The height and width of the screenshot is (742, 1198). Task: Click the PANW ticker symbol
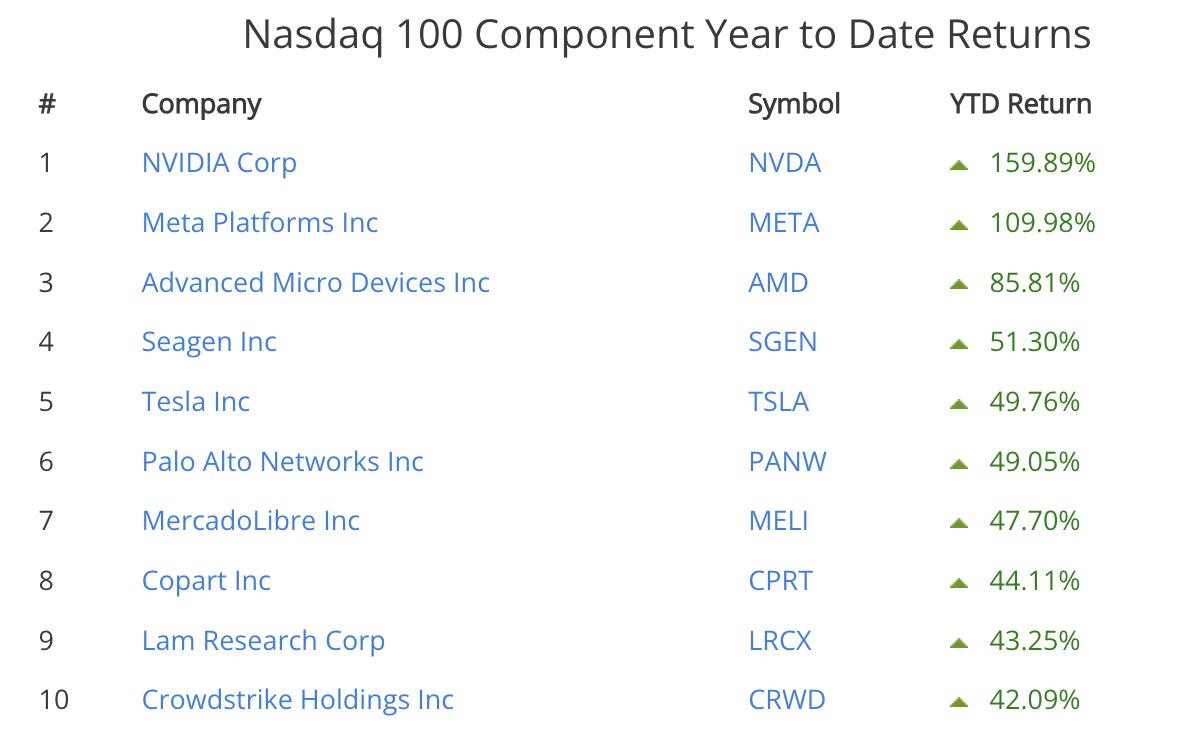tap(788, 461)
